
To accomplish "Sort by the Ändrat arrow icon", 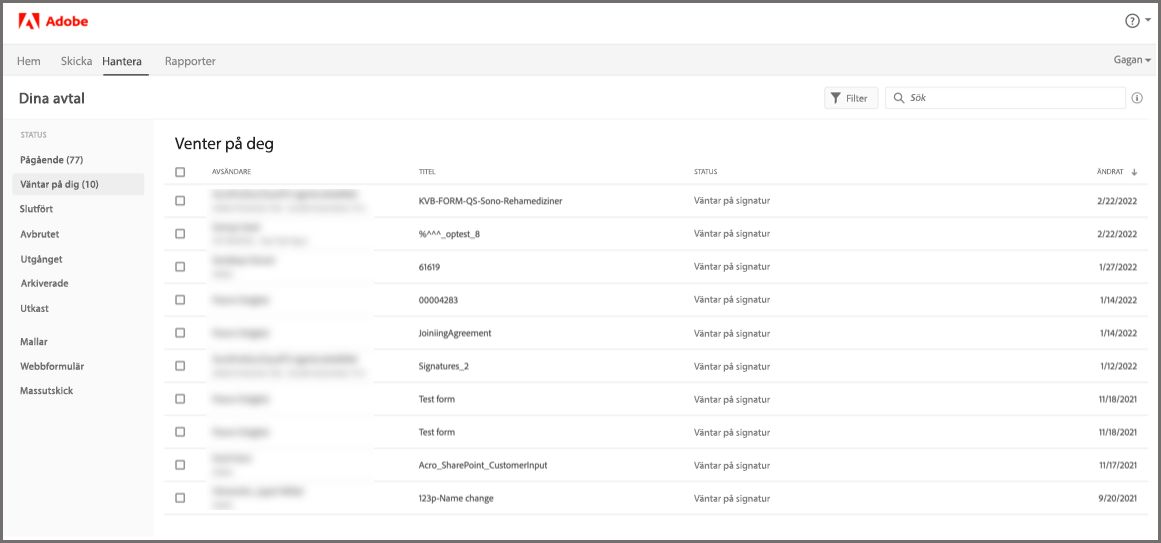I will 1134,172.
